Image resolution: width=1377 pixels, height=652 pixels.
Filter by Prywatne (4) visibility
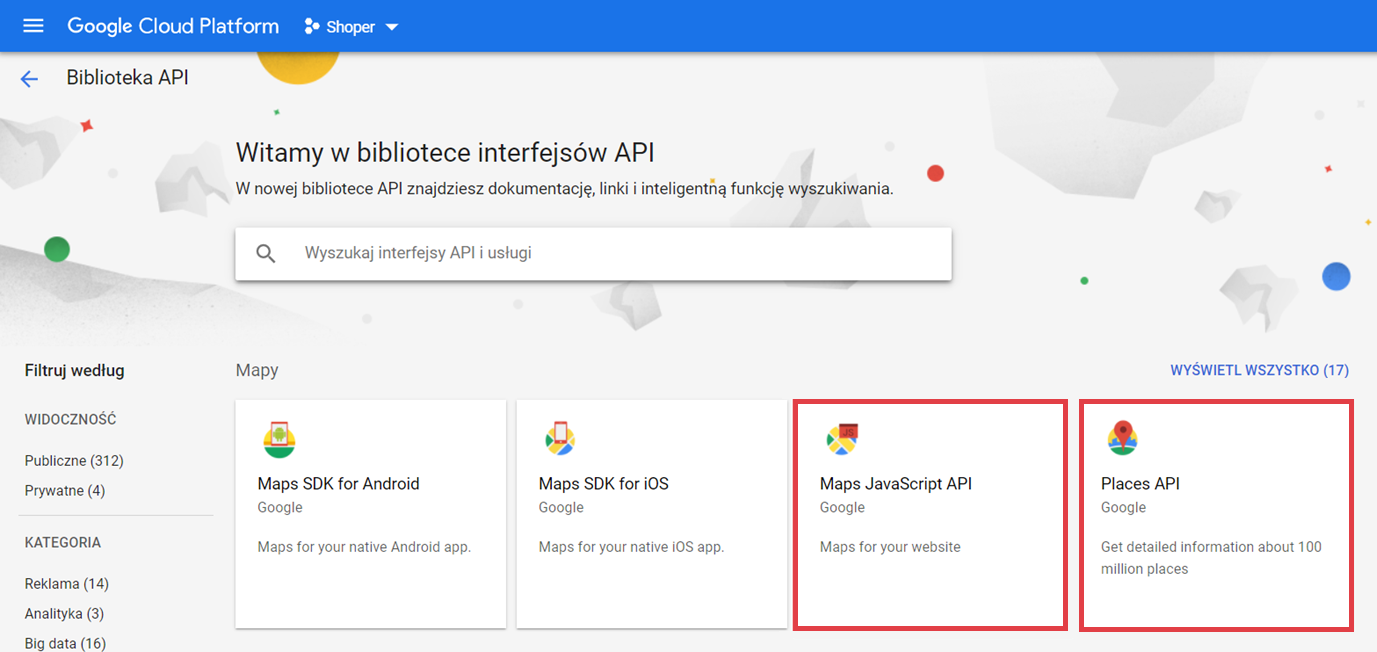point(65,491)
